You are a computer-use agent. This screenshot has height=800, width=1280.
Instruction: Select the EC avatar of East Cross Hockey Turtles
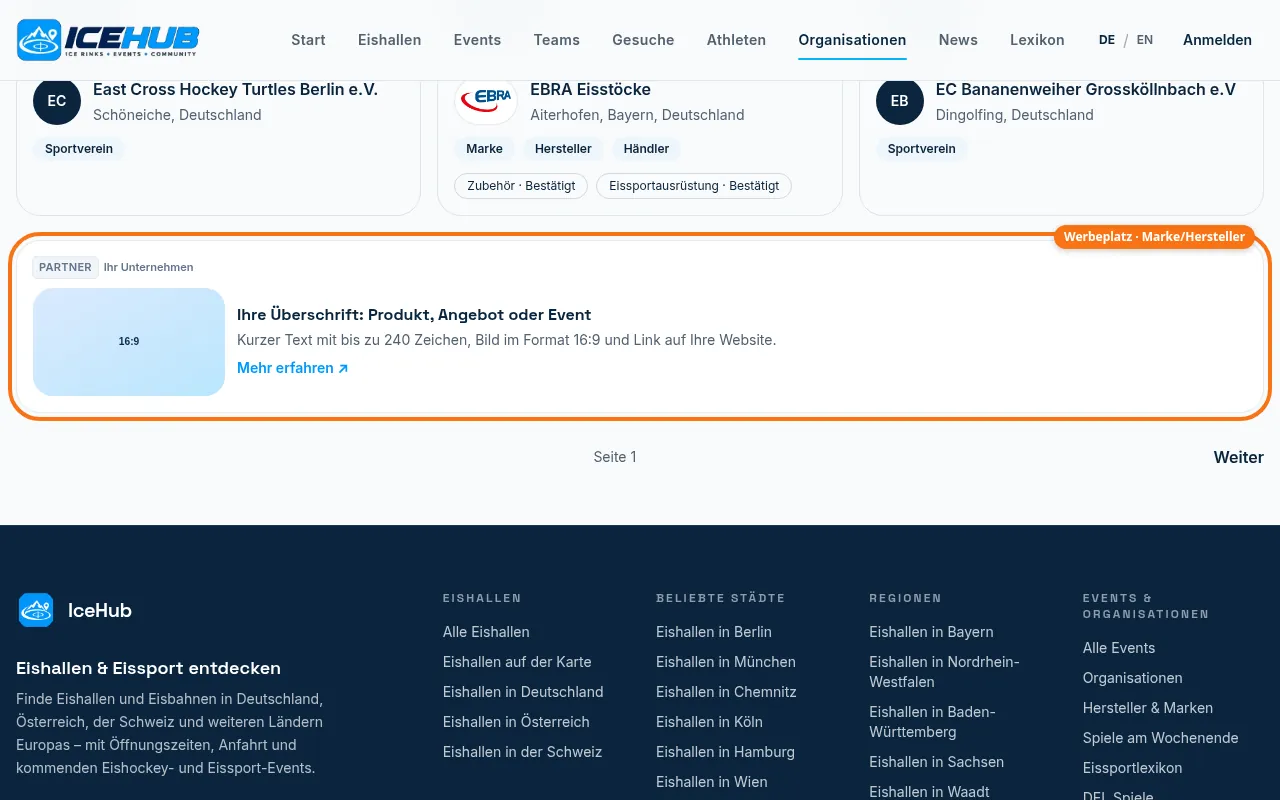57,101
